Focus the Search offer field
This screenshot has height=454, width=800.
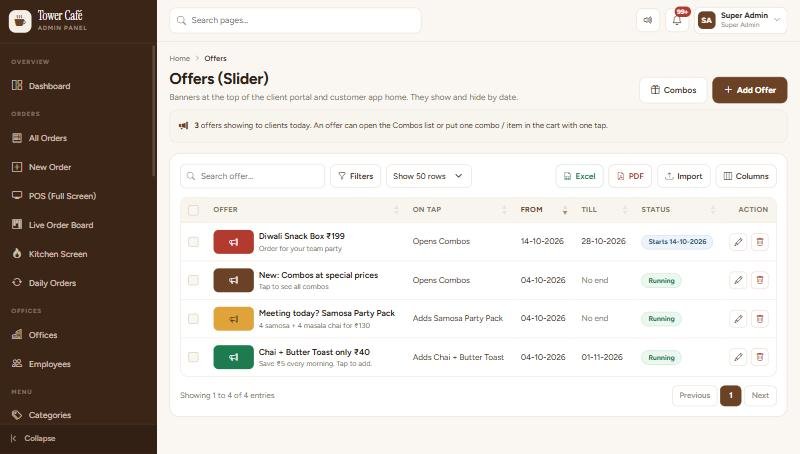[252, 176]
